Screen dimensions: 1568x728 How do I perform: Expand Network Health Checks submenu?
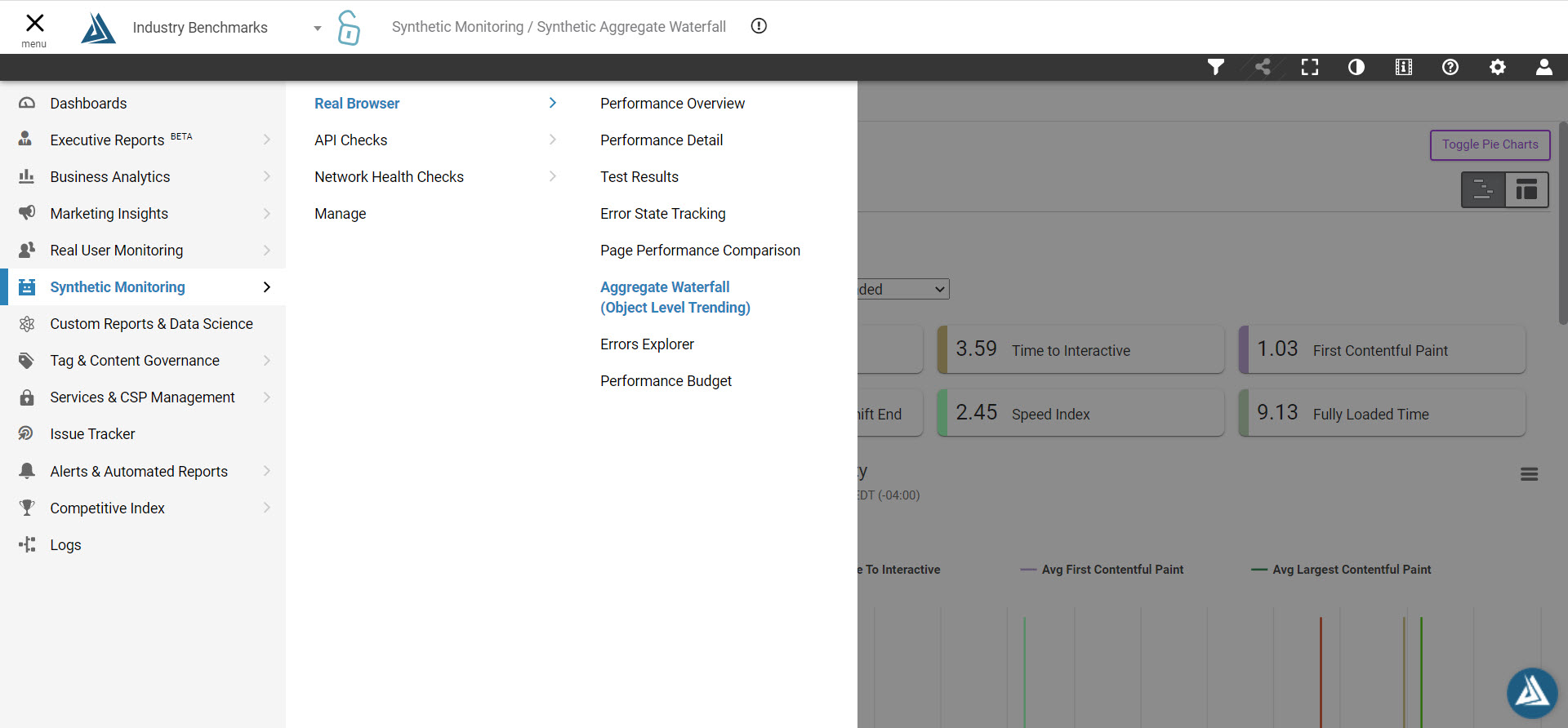point(553,177)
